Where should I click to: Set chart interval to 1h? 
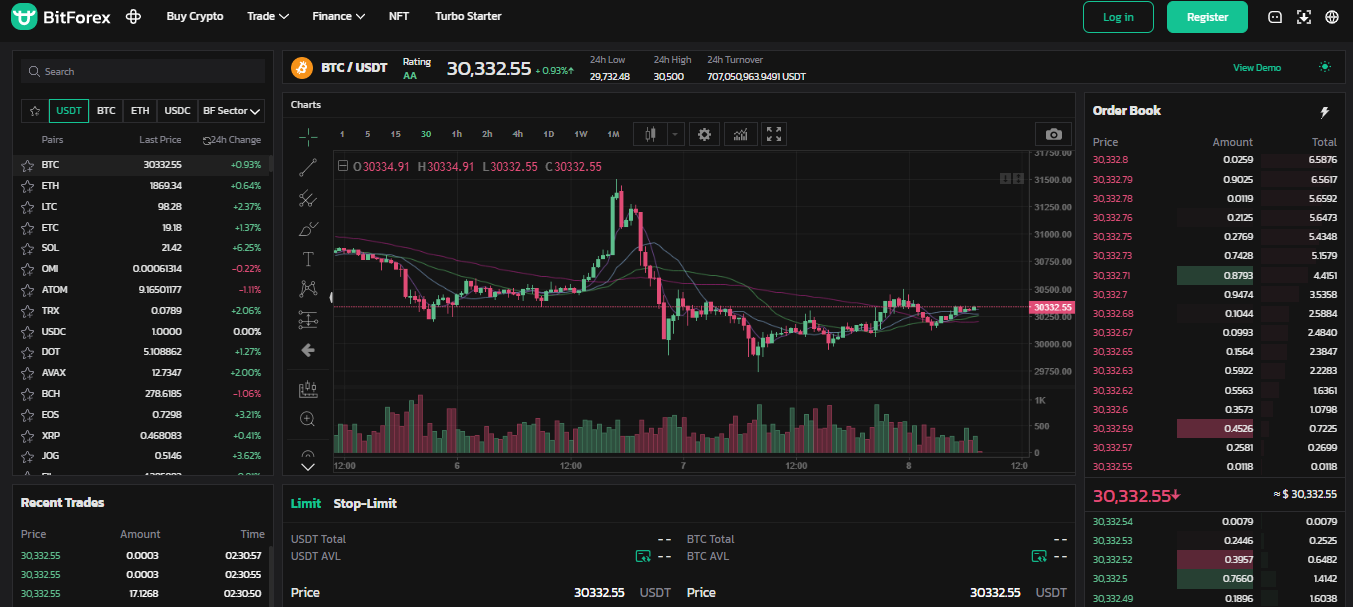tap(457, 134)
